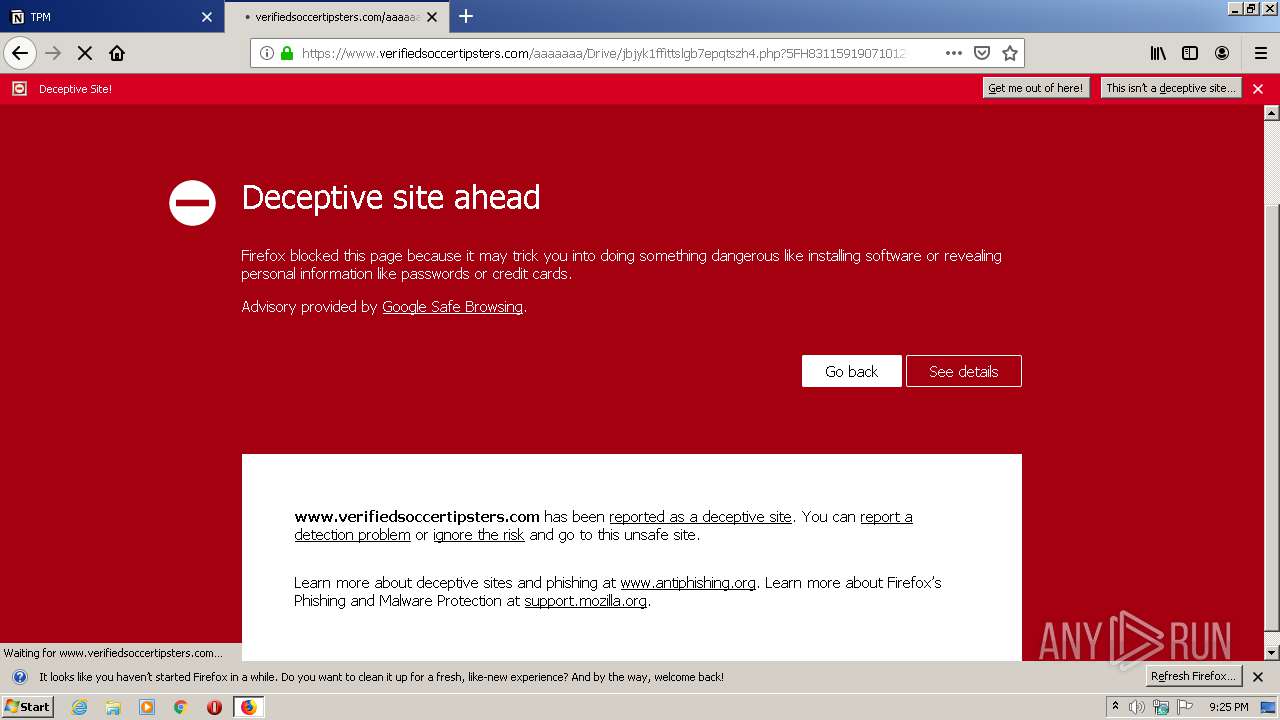Image resolution: width=1280 pixels, height=720 pixels.
Task: Click the 9:25 PM system clock
Action: click(1228, 707)
